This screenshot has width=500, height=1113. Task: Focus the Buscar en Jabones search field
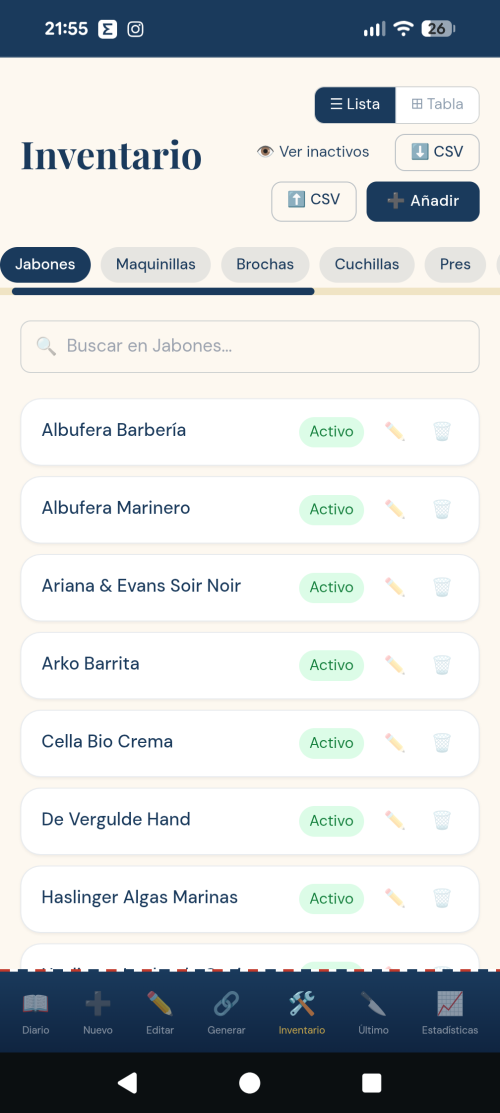(249, 346)
